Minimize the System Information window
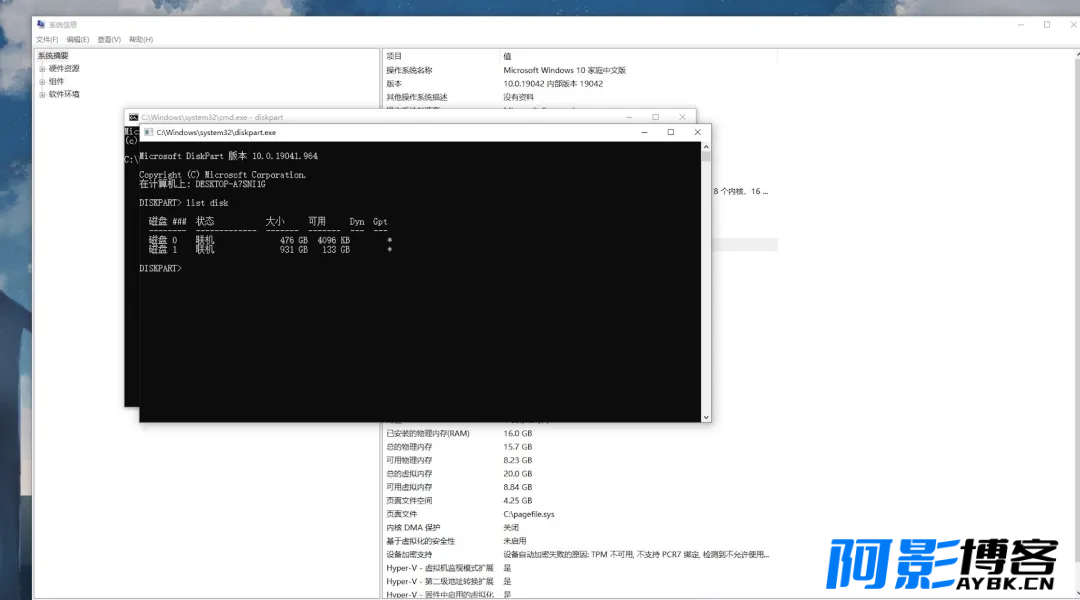Screen dimensions: 1080x600 tap(1021, 24)
